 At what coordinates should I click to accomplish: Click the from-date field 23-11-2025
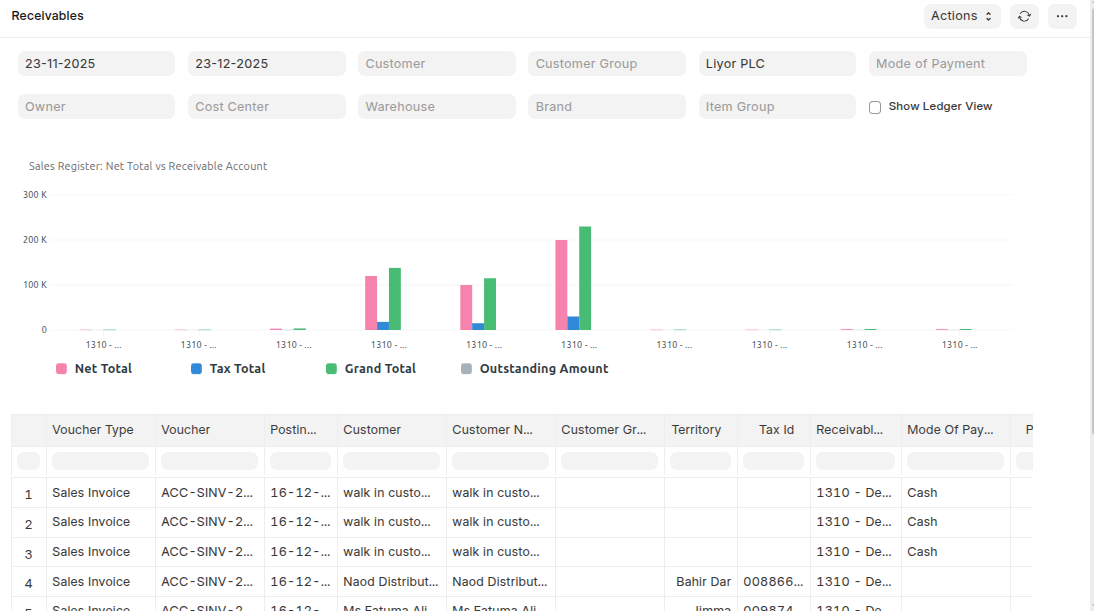coord(96,64)
